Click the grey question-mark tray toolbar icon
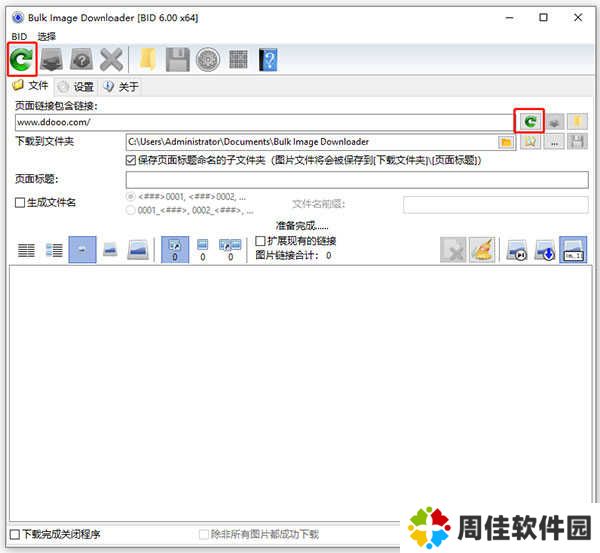This screenshot has height=553, width=600. [81, 60]
